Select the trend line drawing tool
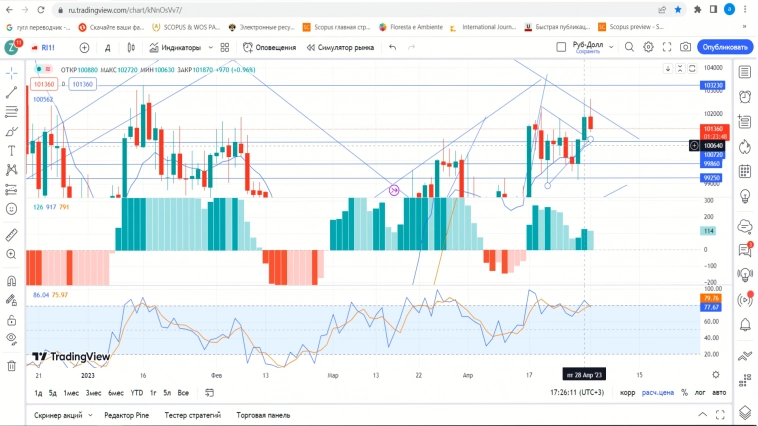Image resolution: width=758 pixels, height=426 pixels. point(11,92)
